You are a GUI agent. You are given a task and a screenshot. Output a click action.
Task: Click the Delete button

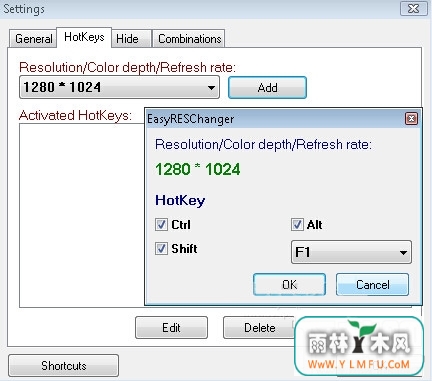point(259,328)
